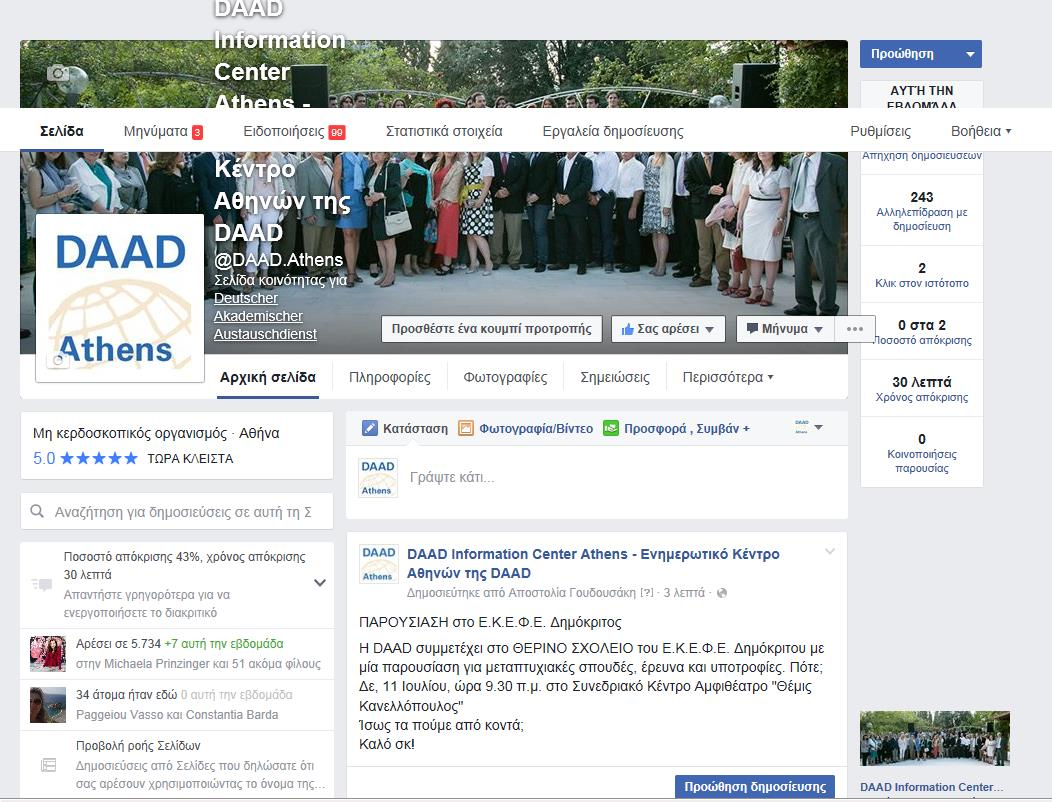This screenshot has height=802, width=1052.
Task: Open the Φωτογραφίες tab
Action: click(505, 377)
